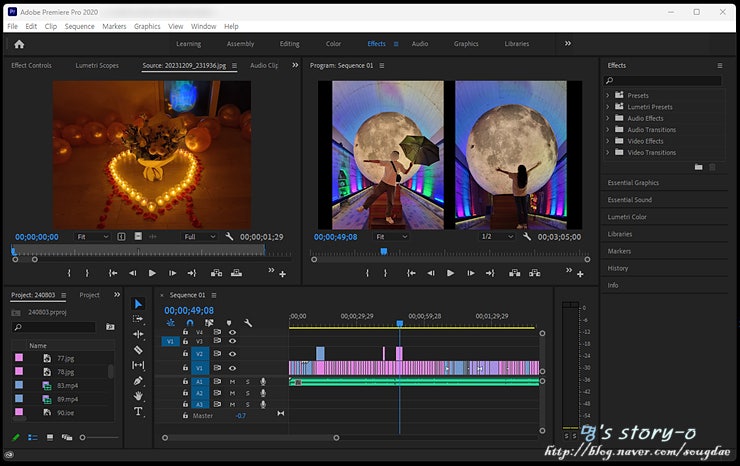Select the Ripple Edit tool
This screenshot has height=466, width=740.
(x=138, y=334)
